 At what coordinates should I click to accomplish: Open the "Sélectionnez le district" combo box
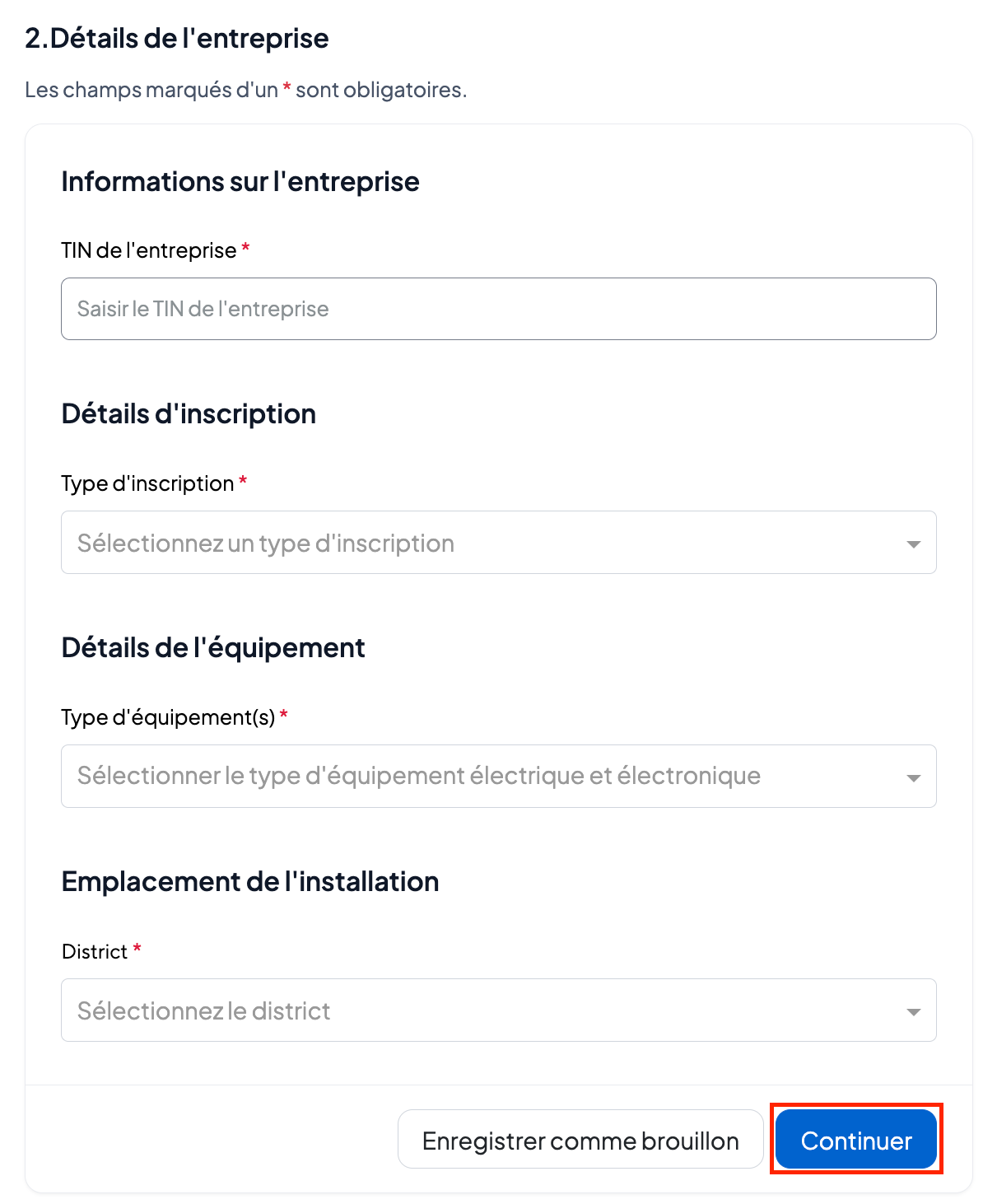tap(486, 1010)
